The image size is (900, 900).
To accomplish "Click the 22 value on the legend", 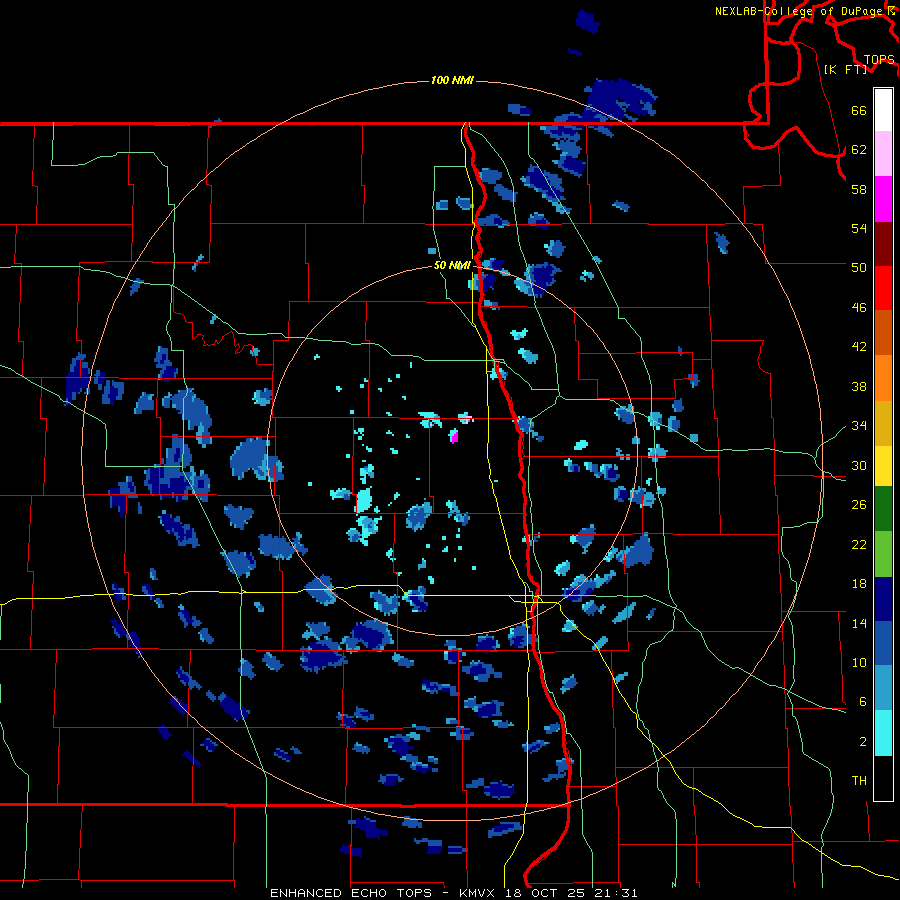I will tap(859, 544).
